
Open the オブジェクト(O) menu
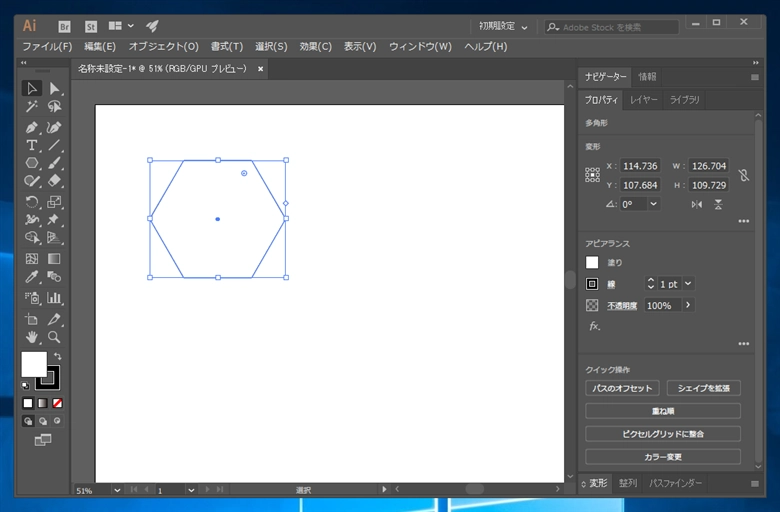pos(164,47)
